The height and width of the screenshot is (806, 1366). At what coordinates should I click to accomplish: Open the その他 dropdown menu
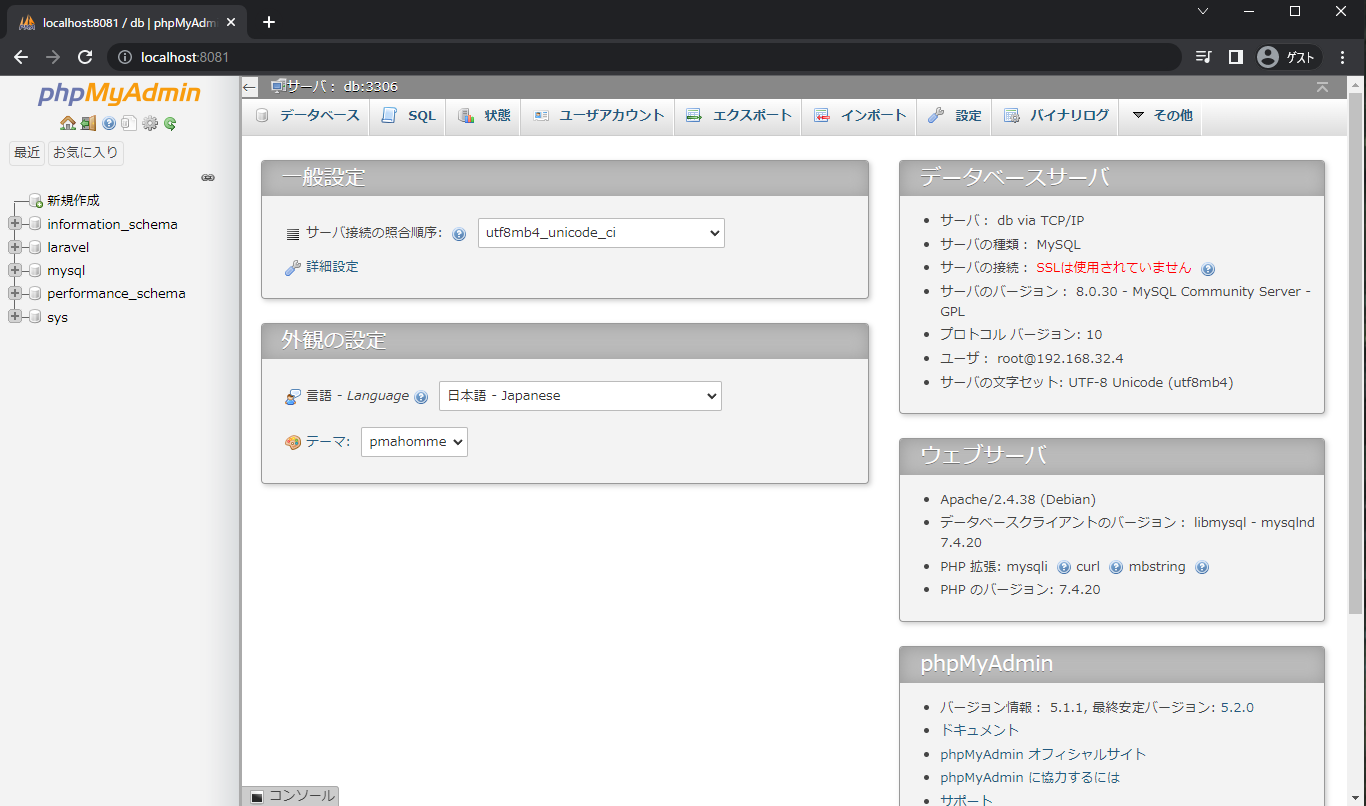(1162, 116)
